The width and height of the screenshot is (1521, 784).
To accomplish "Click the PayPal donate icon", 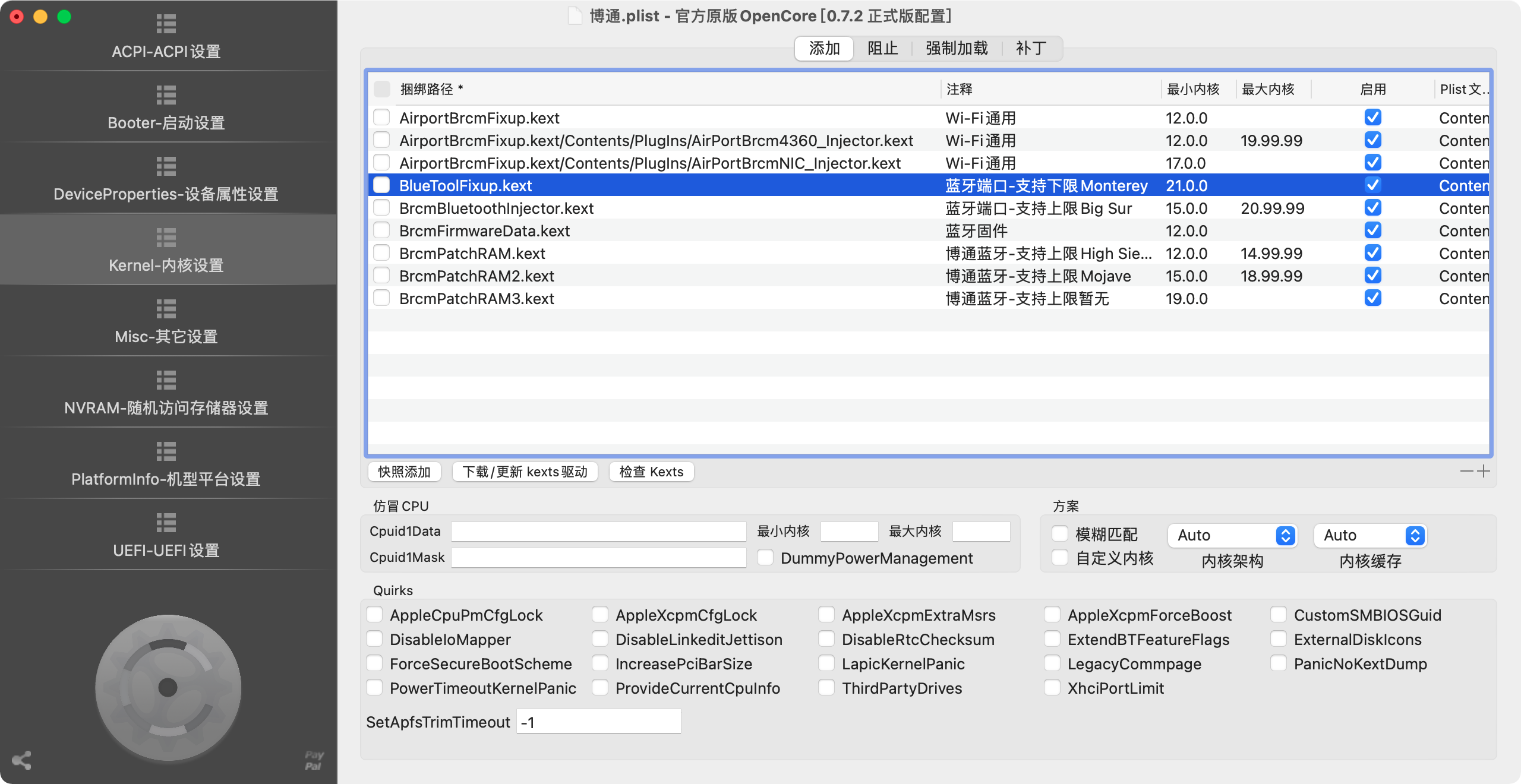I will [x=314, y=760].
